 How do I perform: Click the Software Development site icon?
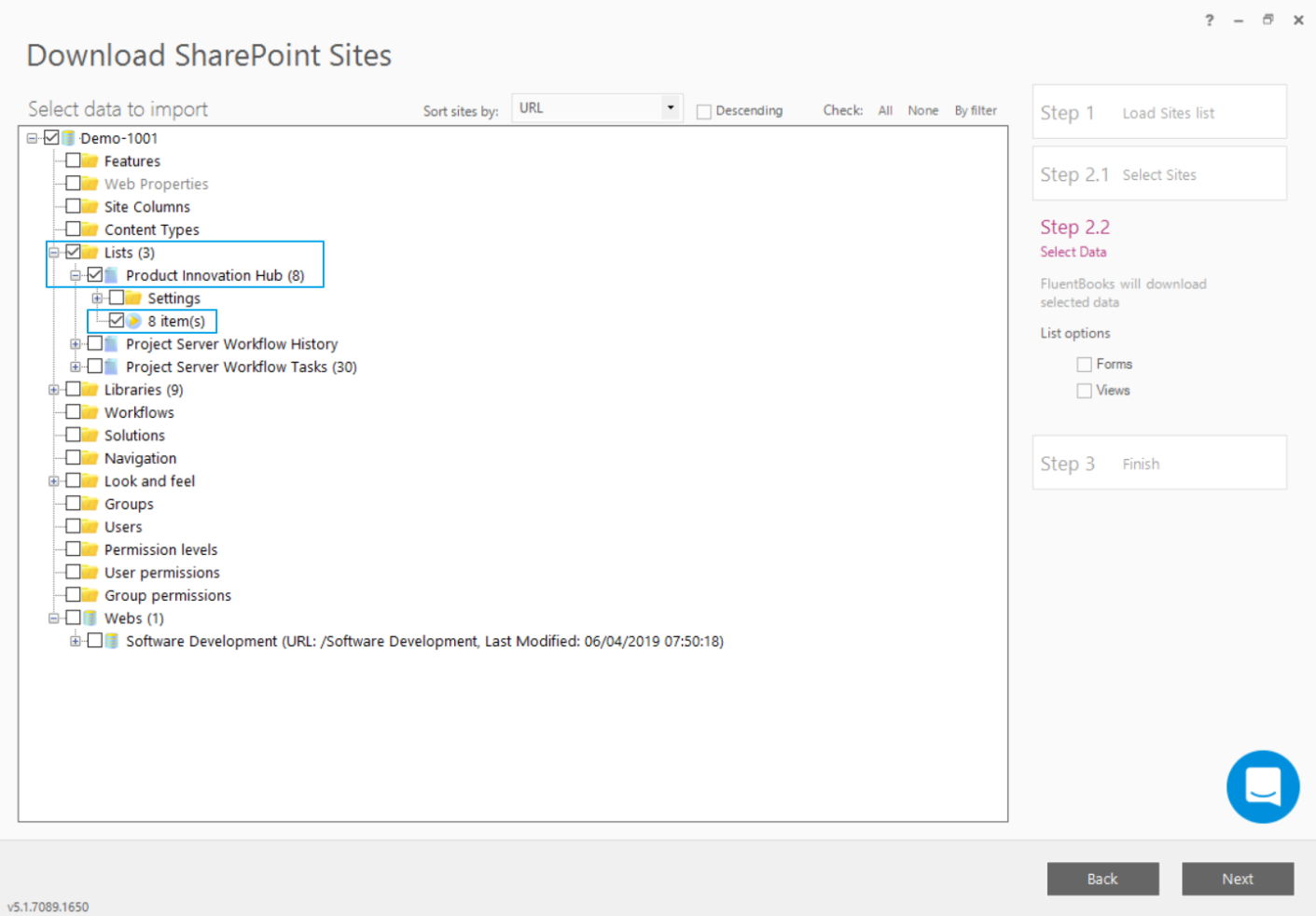[111, 641]
